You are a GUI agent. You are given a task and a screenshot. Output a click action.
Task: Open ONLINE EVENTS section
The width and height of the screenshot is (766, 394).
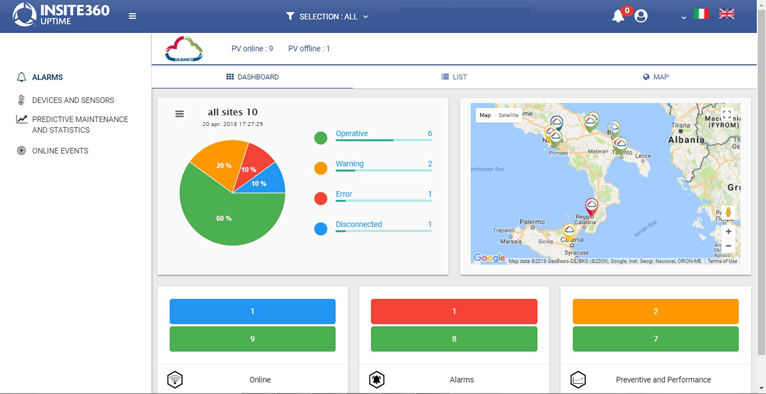[x=60, y=151]
